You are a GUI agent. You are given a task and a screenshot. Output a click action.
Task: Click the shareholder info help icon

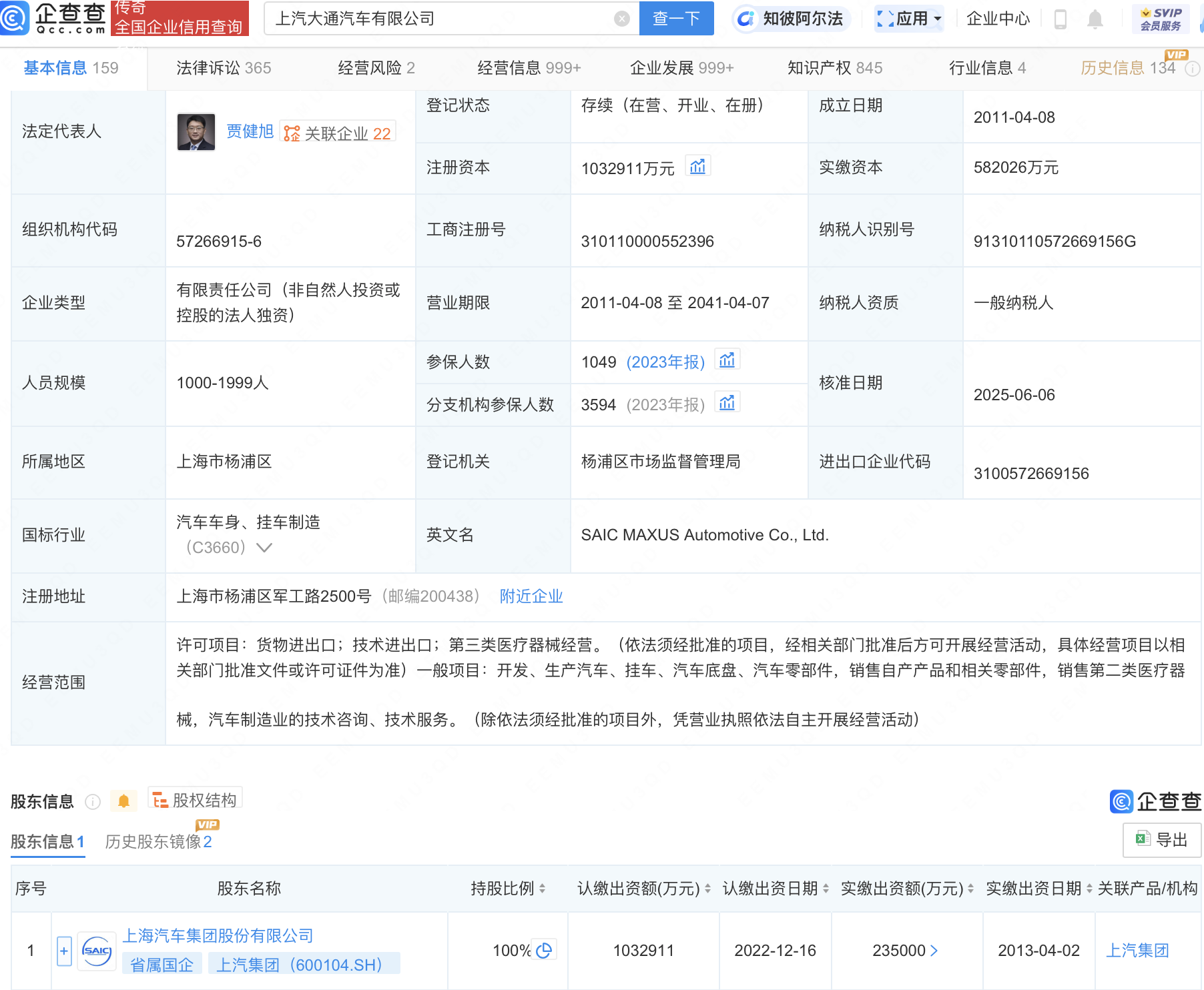pyautogui.click(x=93, y=801)
